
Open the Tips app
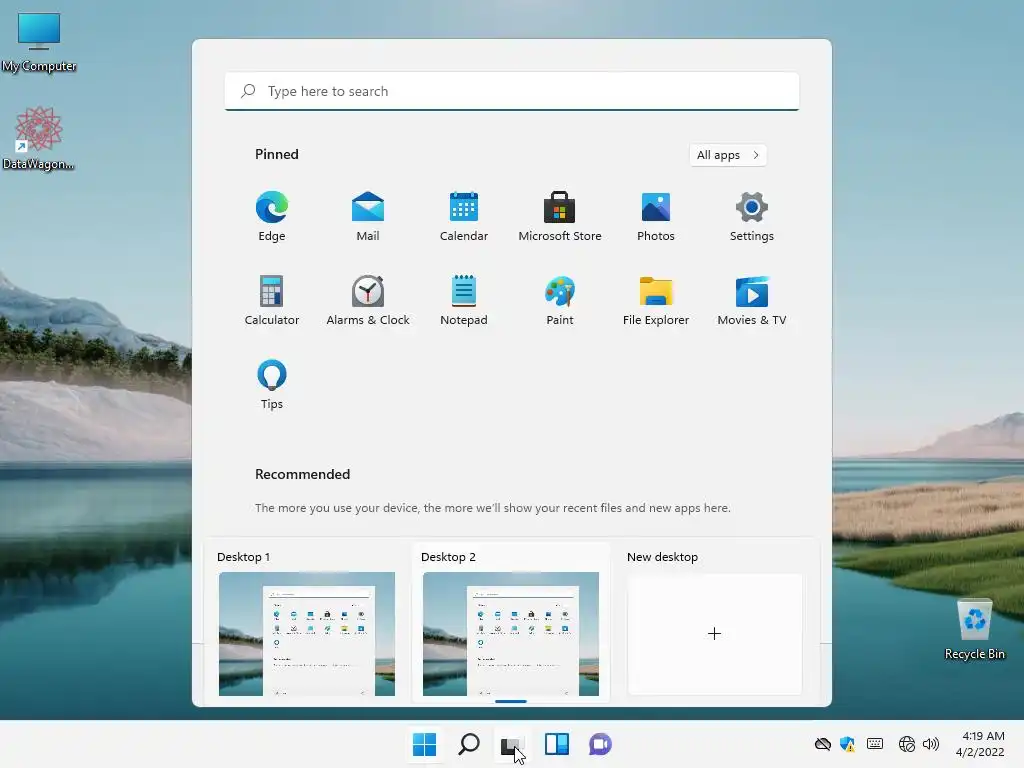click(x=272, y=384)
